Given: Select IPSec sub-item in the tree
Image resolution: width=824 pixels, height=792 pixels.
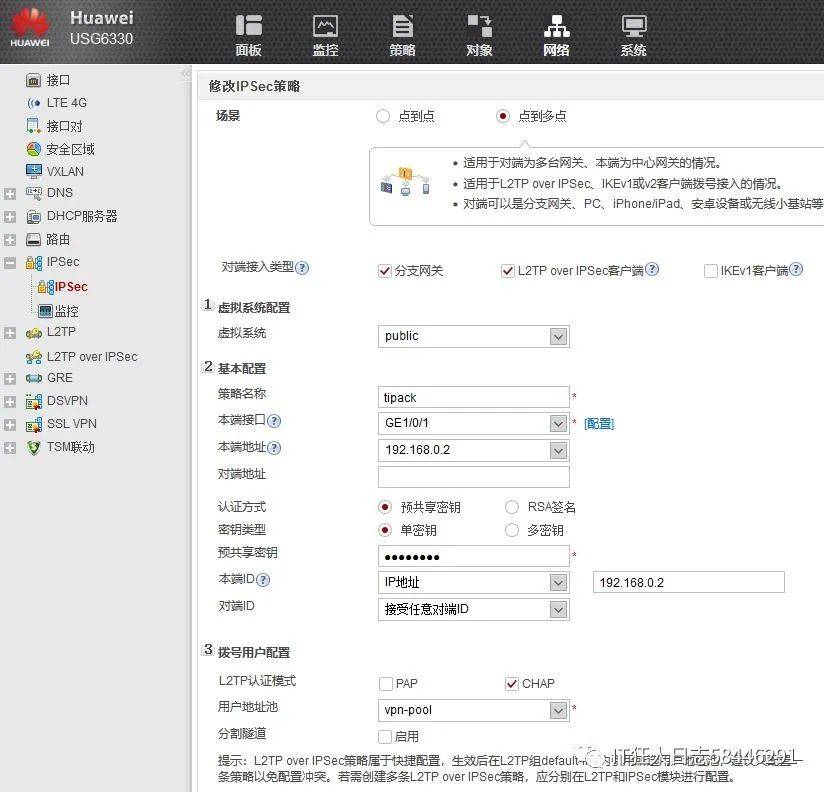Looking at the screenshot, I should [71, 287].
